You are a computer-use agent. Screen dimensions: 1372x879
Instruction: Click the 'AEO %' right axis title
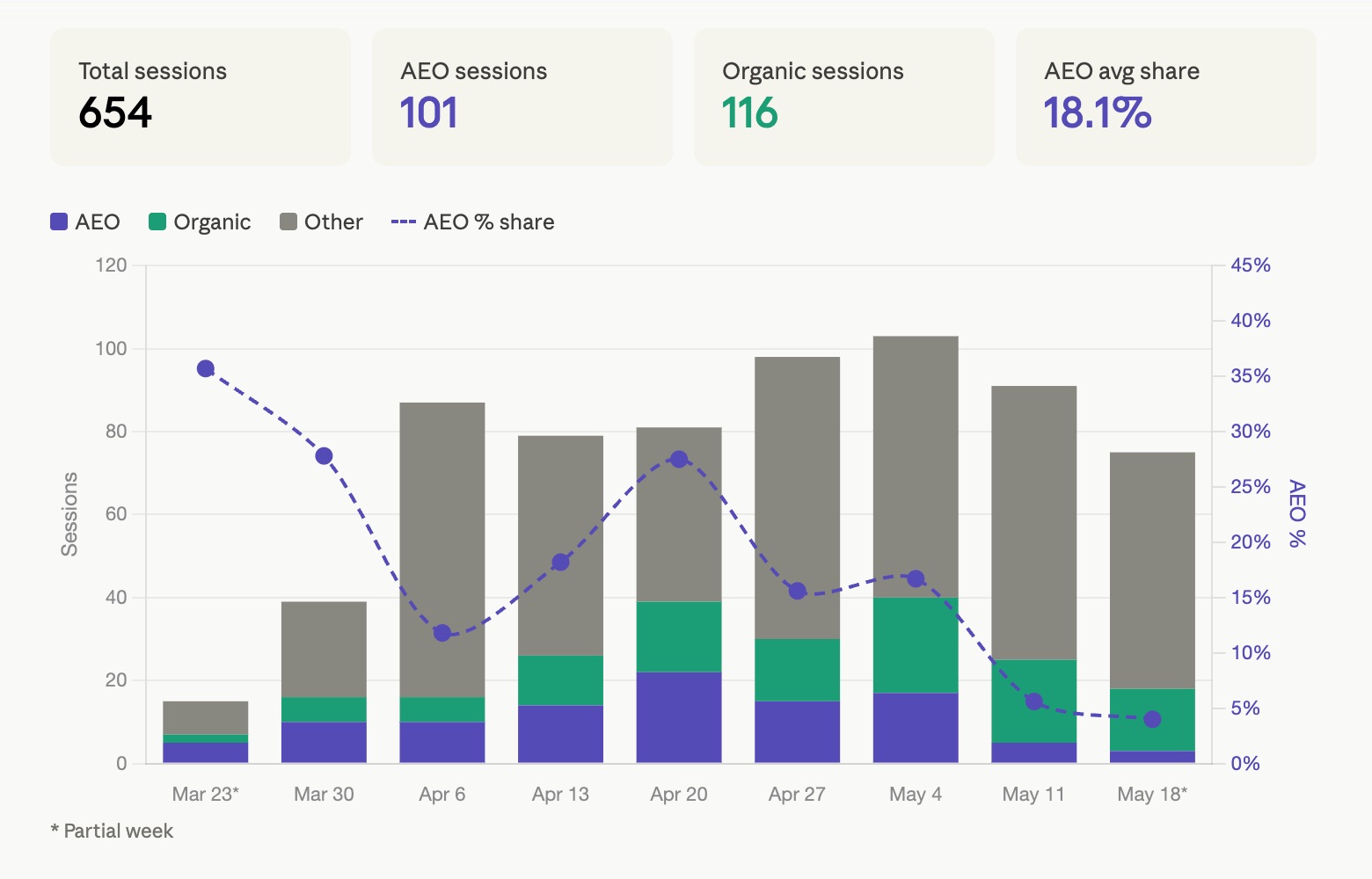click(x=1296, y=513)
